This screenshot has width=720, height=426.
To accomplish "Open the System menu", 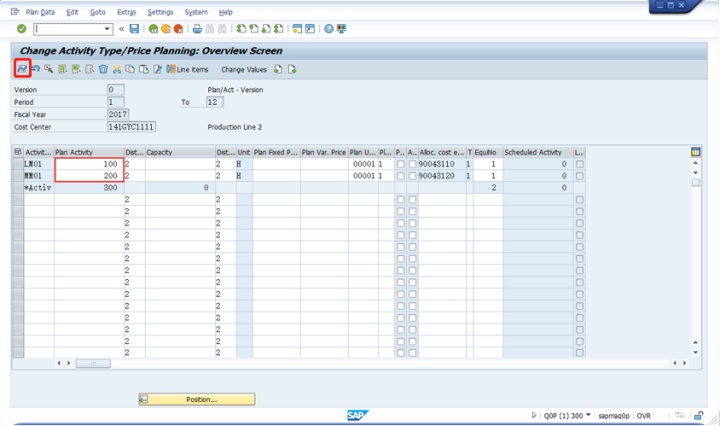I will [196, 12].
